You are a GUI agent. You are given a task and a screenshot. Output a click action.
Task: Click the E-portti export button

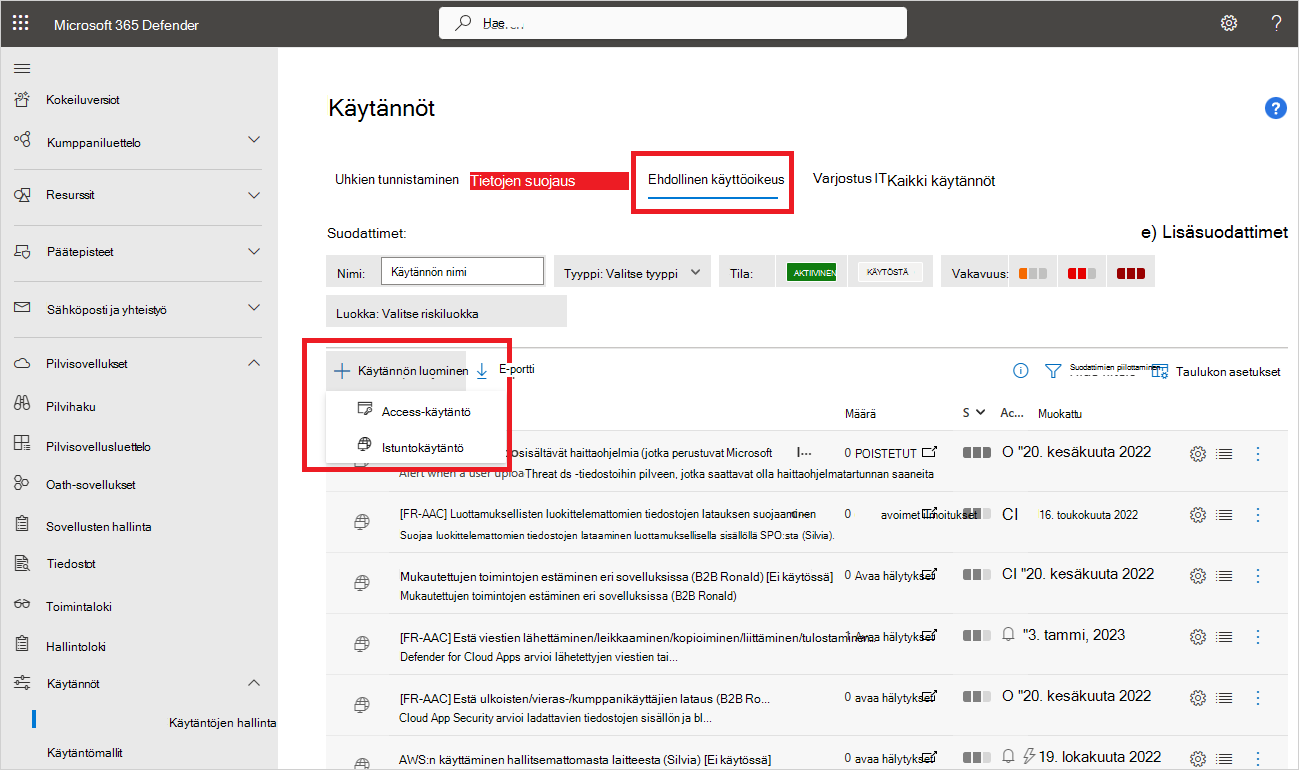[505, 370]
